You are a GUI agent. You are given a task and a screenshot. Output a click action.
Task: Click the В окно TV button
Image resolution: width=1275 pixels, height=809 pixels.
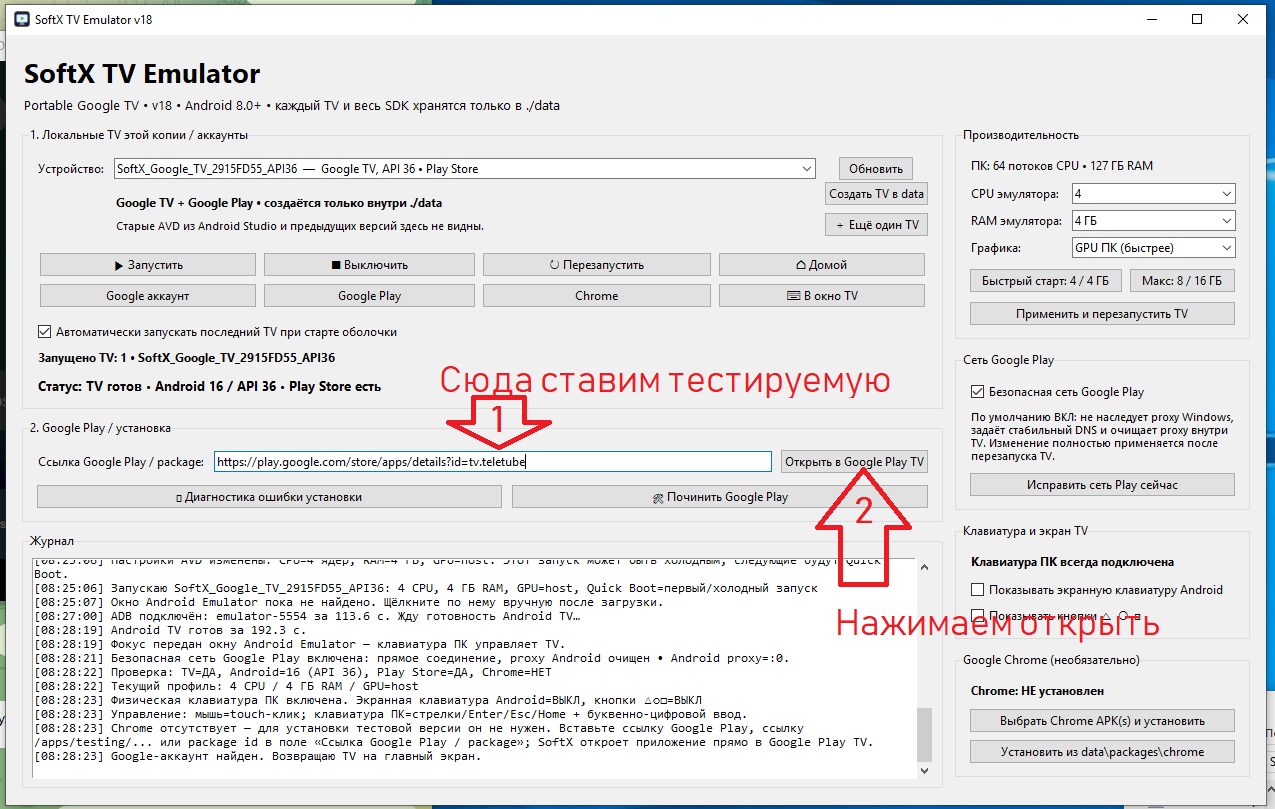[821, 296]
